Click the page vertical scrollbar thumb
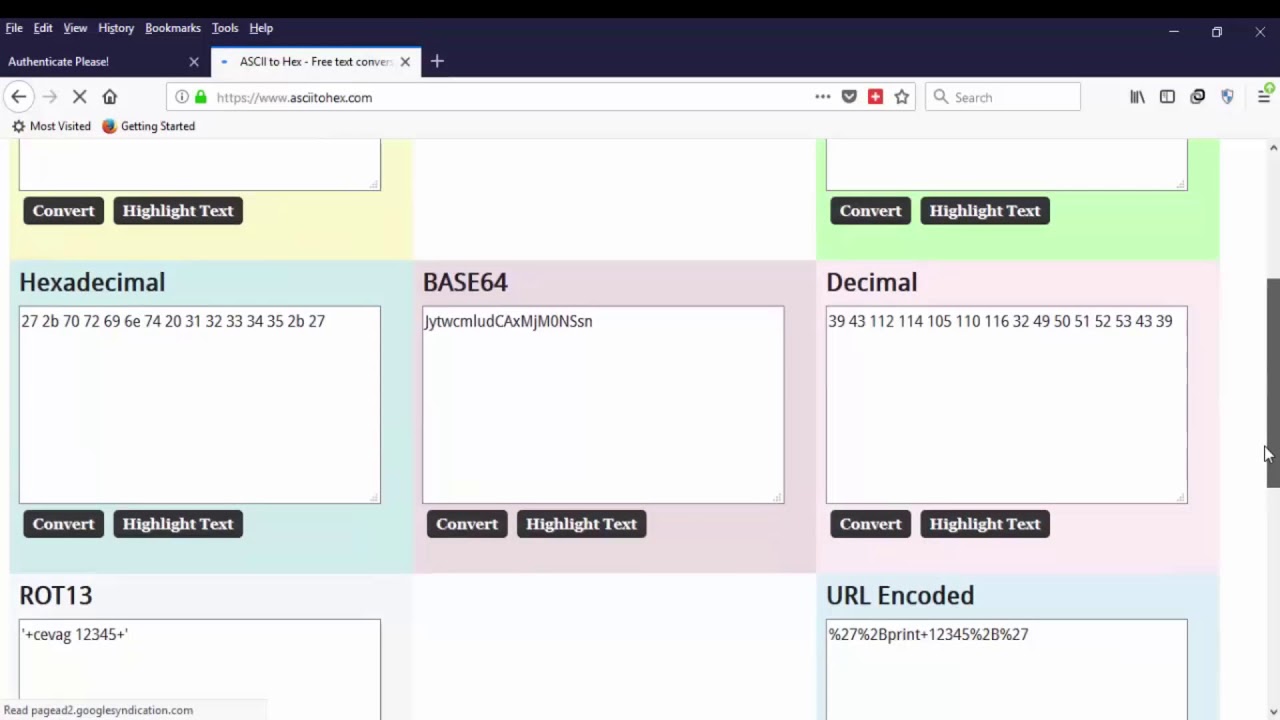This screenshot has width=1280, height=720. pos(1273,383)
